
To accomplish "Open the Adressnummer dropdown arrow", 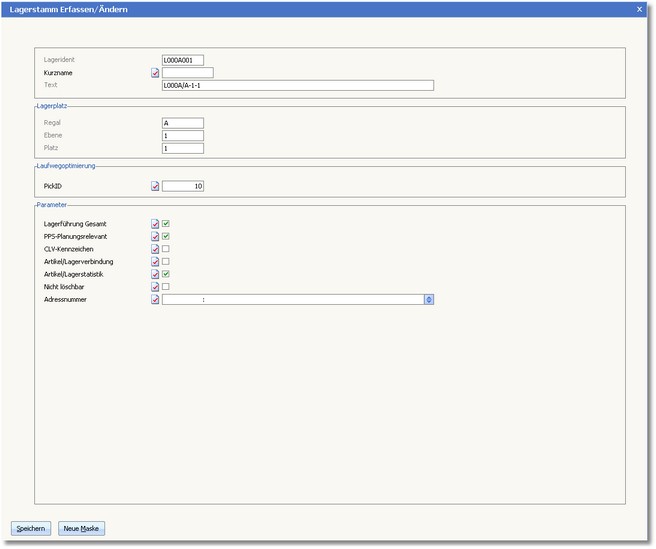I will tap(428, 299).
